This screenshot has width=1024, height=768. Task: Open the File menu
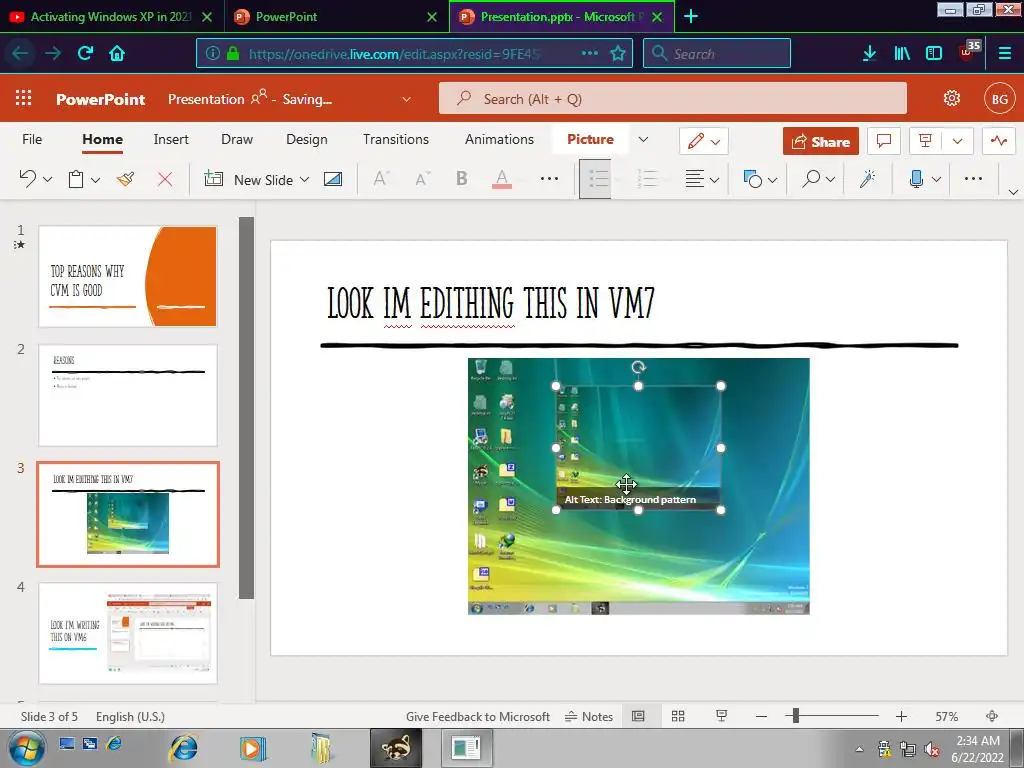point(32,139)
